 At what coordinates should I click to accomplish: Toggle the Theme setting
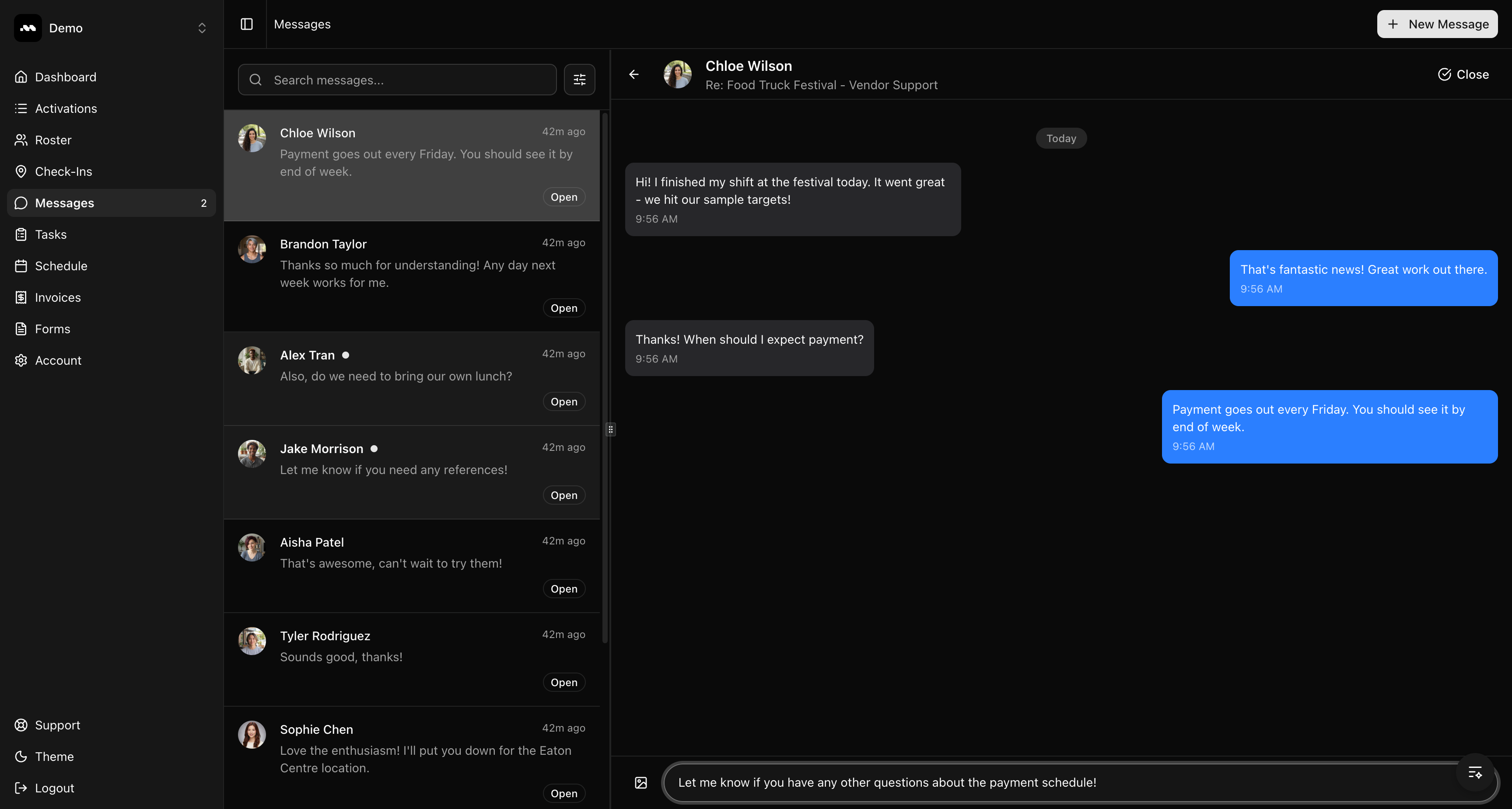coord(54,756)
